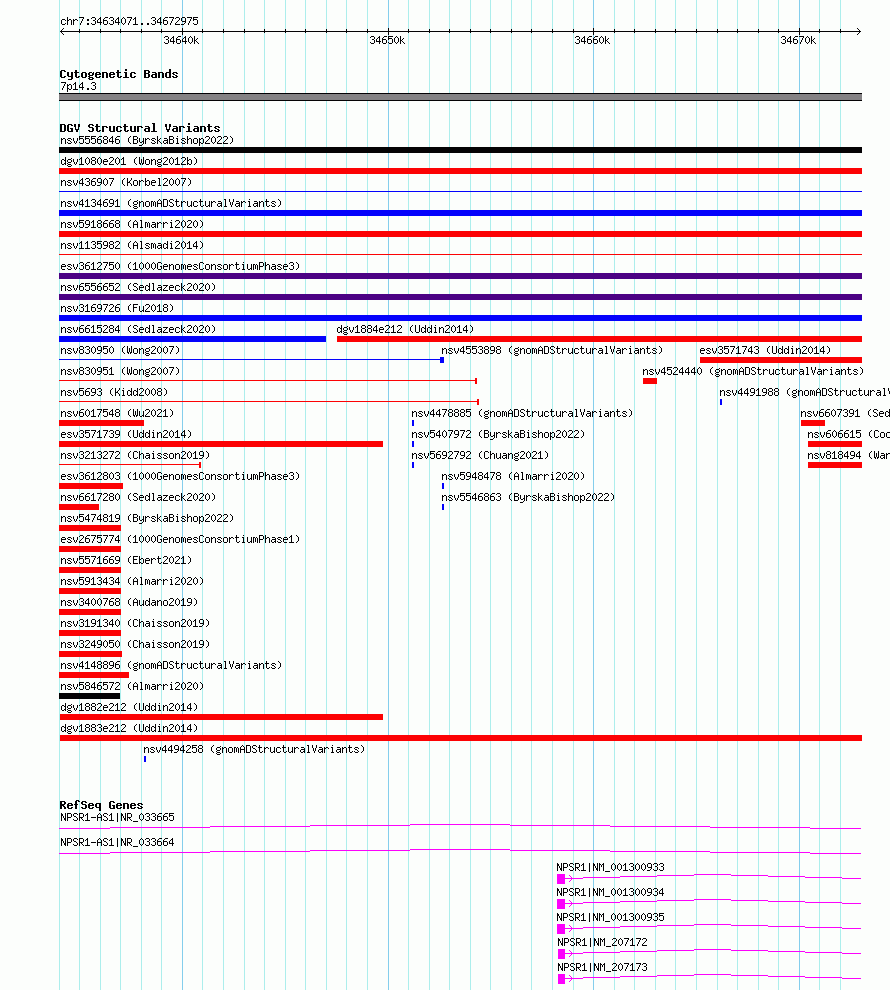Select nsv5948478 (Almarri2020) label

[513, 476]
